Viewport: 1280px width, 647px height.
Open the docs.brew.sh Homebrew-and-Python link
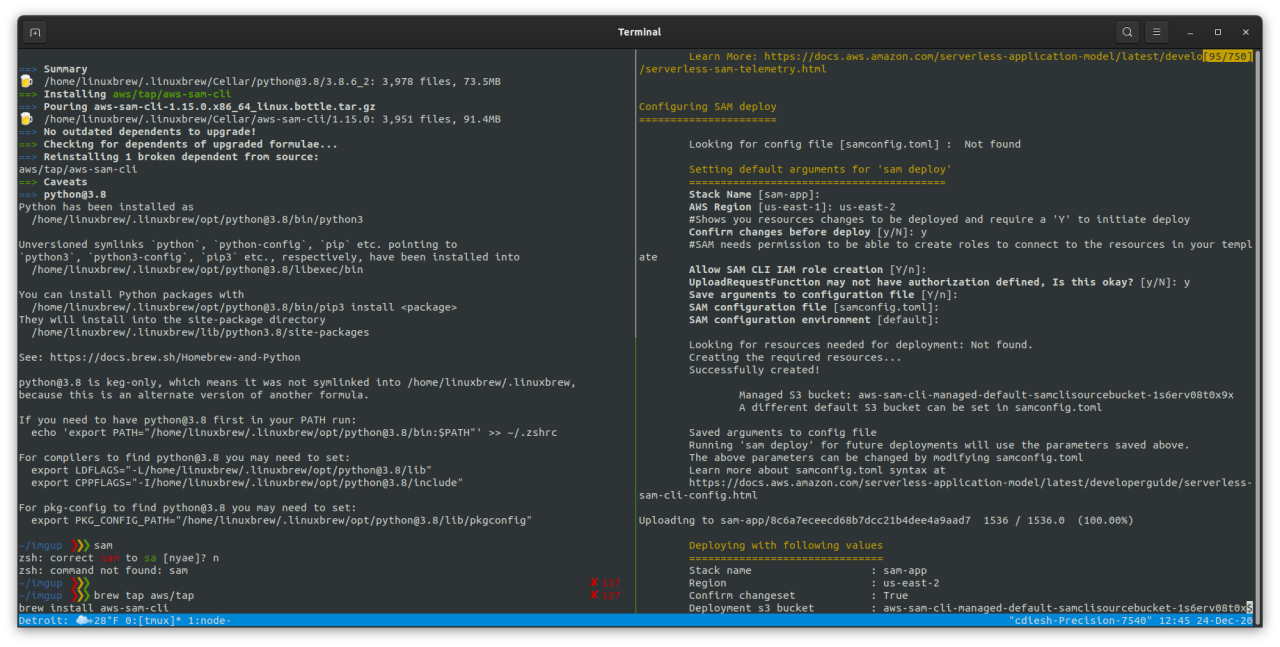[174, 357]
